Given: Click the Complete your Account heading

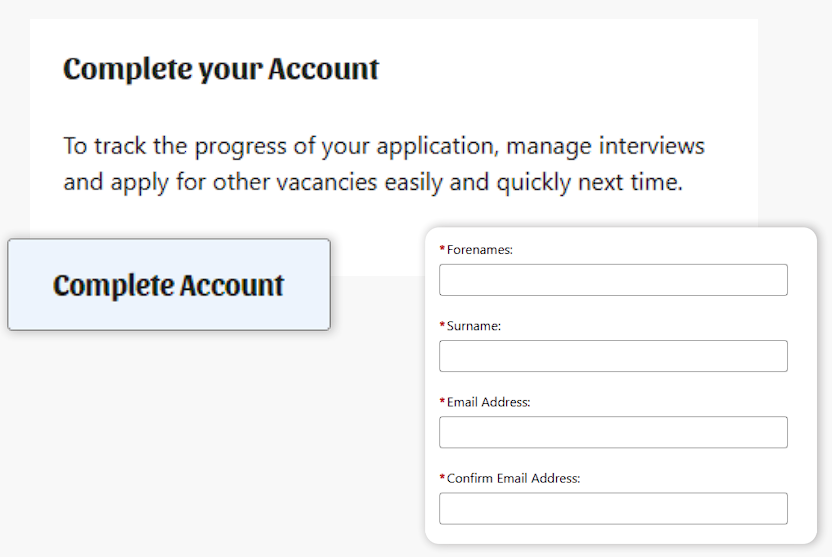Looking at the screenshot, I should click(x=221, y=69).
